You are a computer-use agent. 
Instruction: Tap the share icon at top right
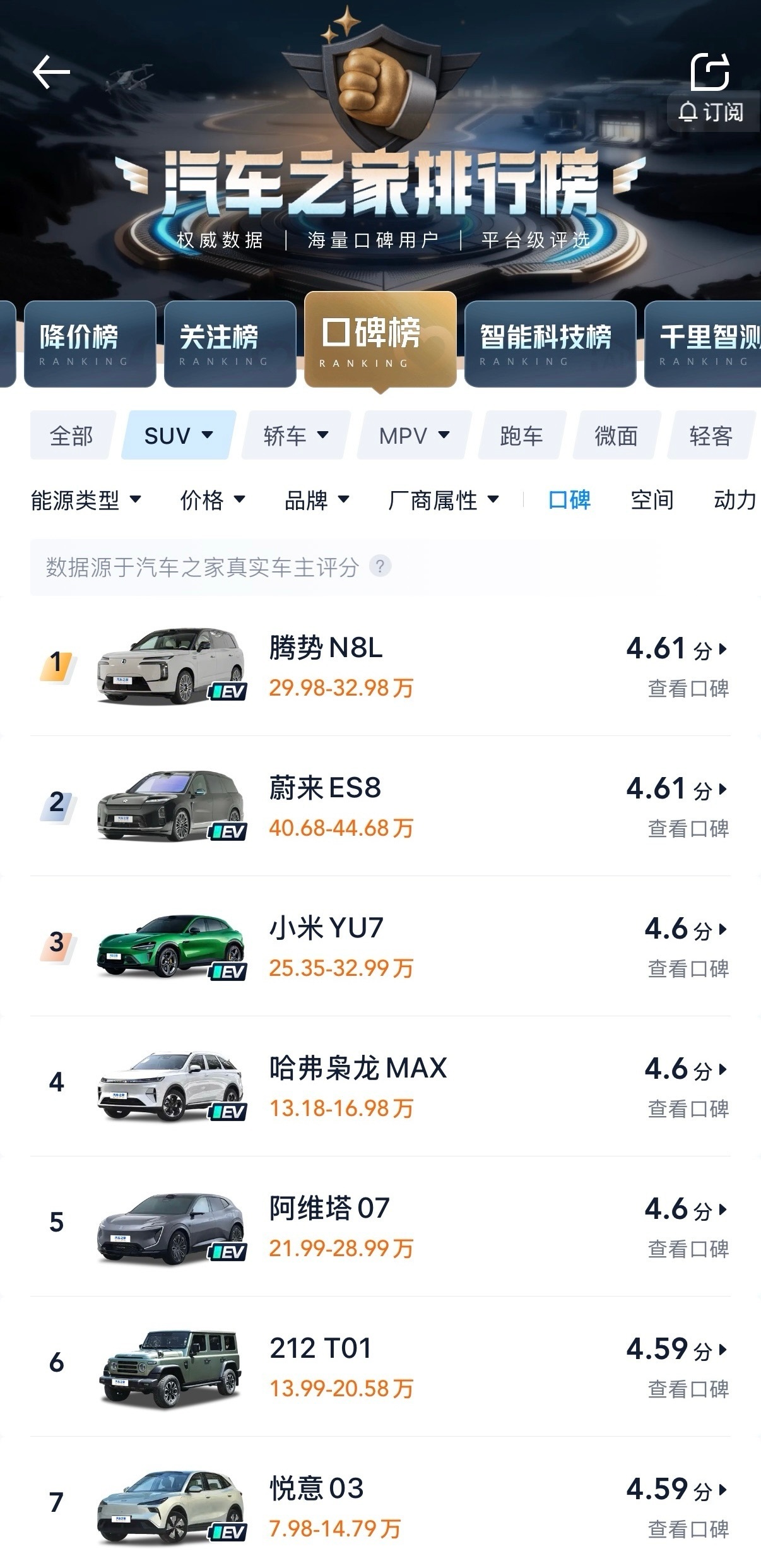[710, 71]
